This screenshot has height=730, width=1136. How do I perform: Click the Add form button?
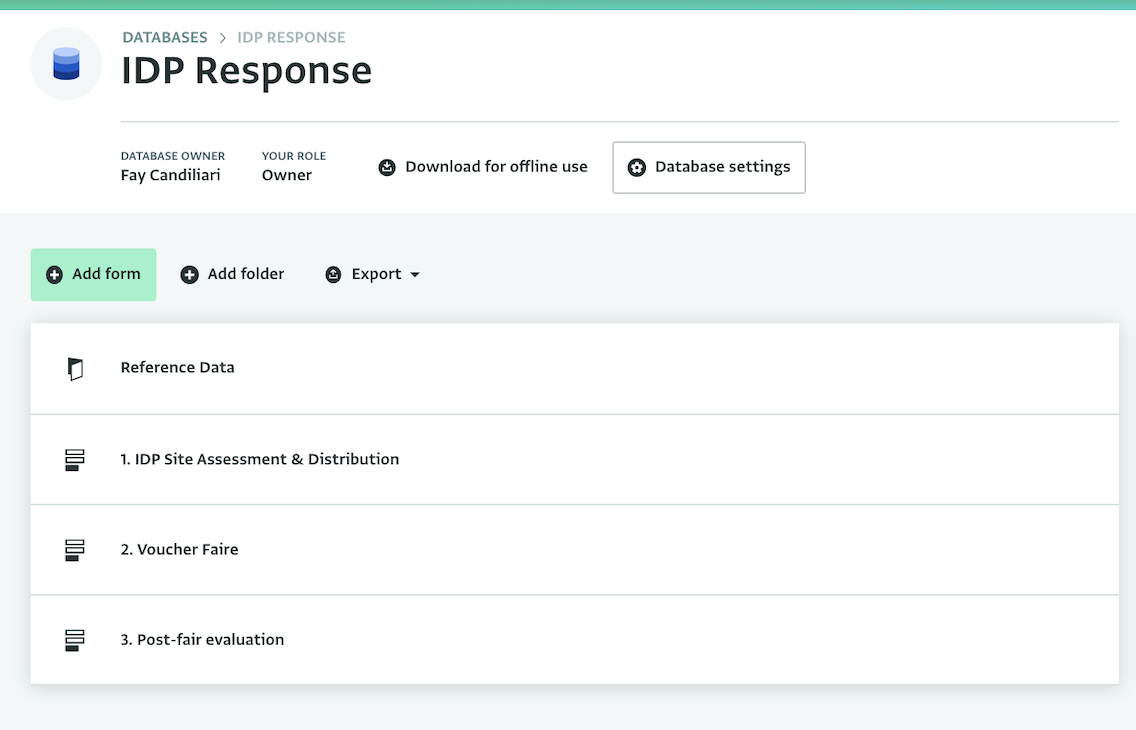tap(93, 274)
